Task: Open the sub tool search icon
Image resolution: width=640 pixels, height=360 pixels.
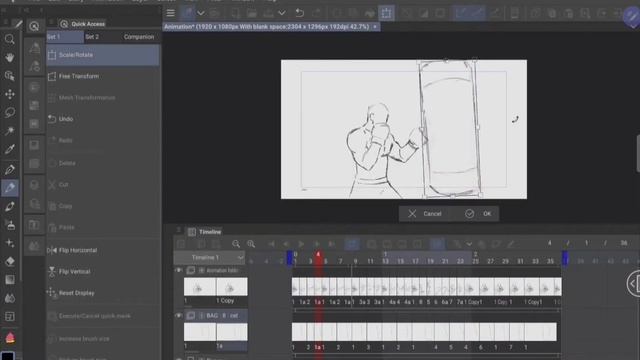Action: [34, 27]
